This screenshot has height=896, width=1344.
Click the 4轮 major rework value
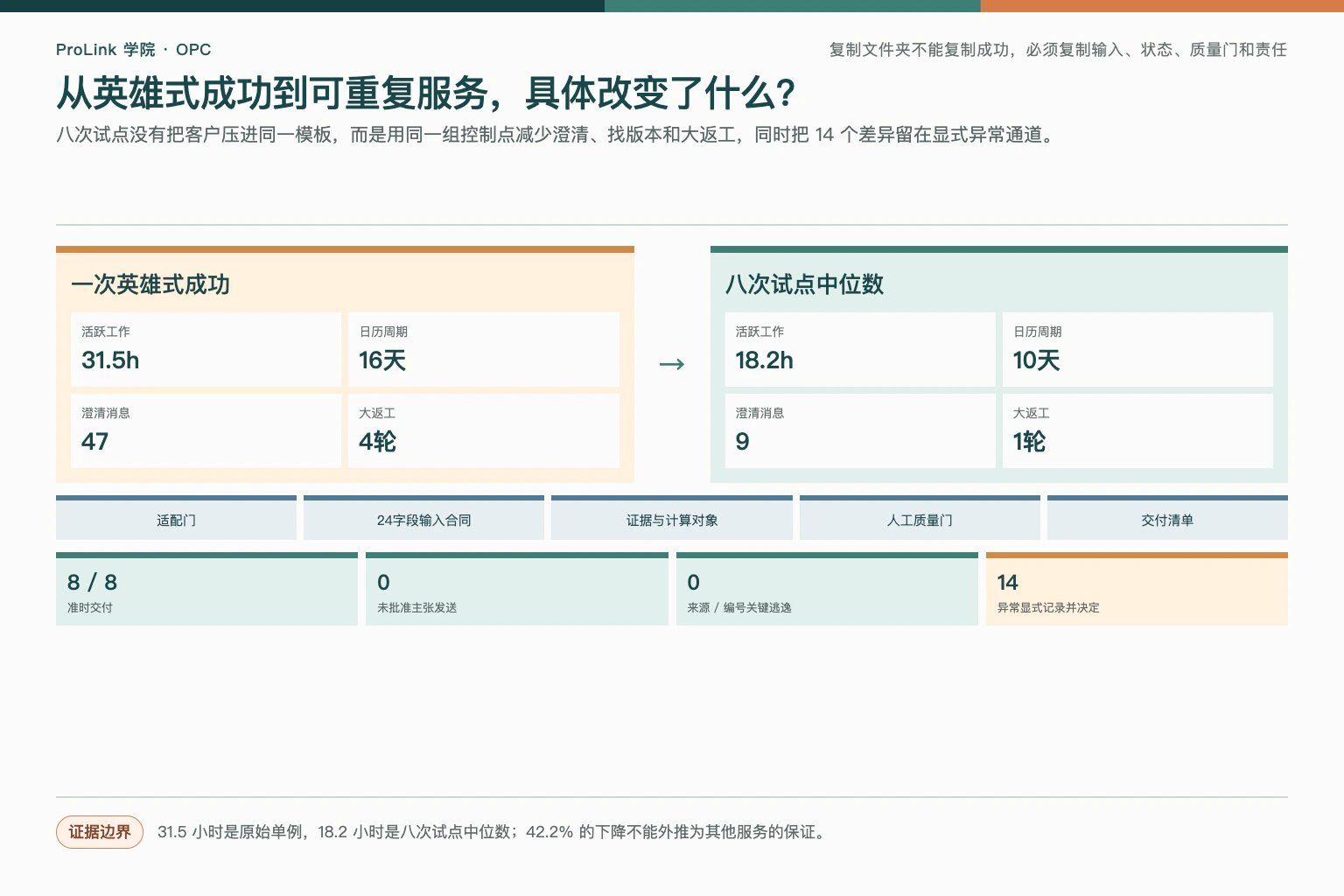(x=377, y=442)
